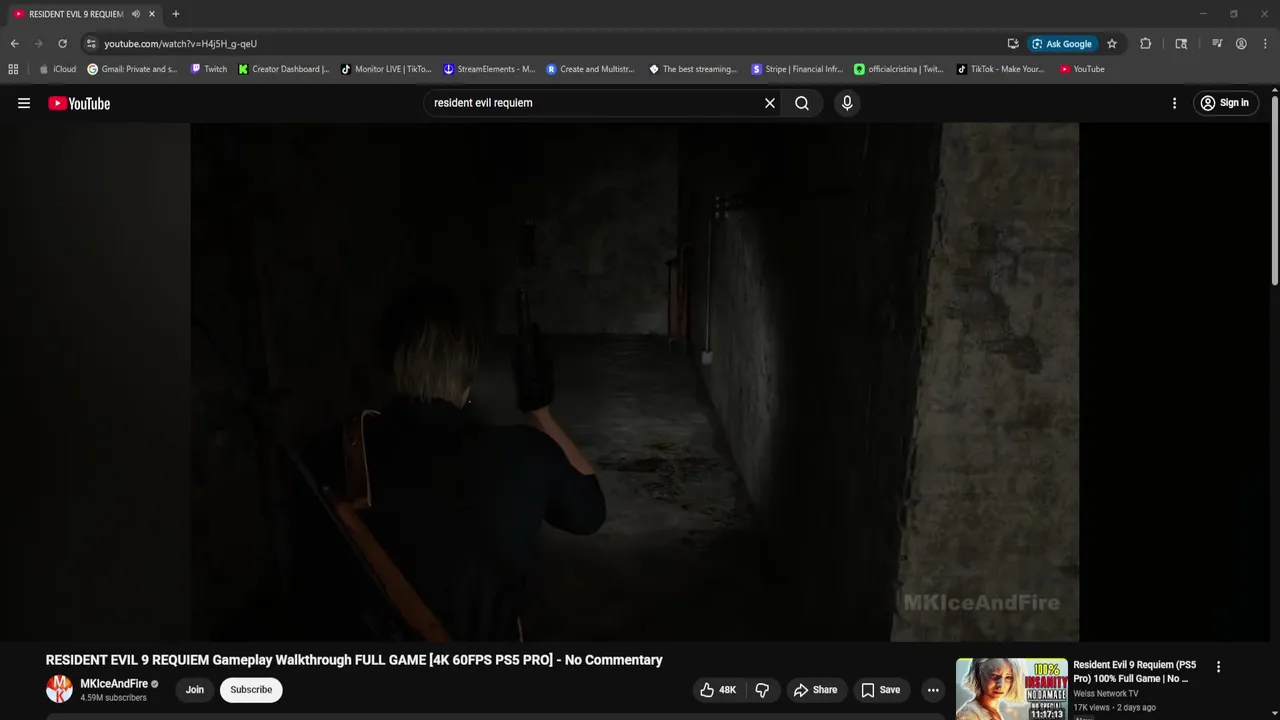Open more actions ellipsis under video
Image resolution: width=1280 pixels, height=720 pixels.
pos(933,690)
